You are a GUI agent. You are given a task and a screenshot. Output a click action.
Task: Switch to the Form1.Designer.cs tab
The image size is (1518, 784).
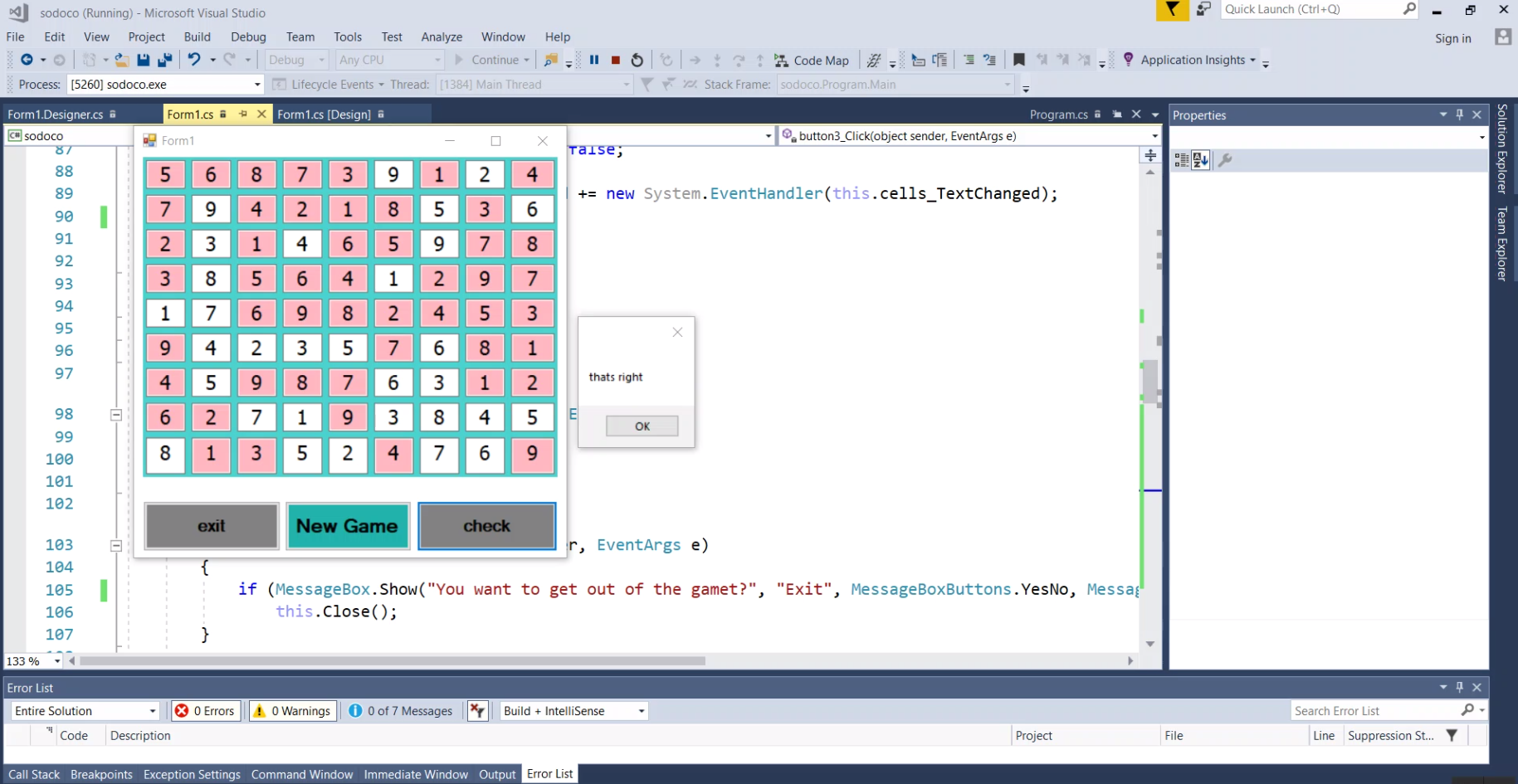(x=56, y=114)
